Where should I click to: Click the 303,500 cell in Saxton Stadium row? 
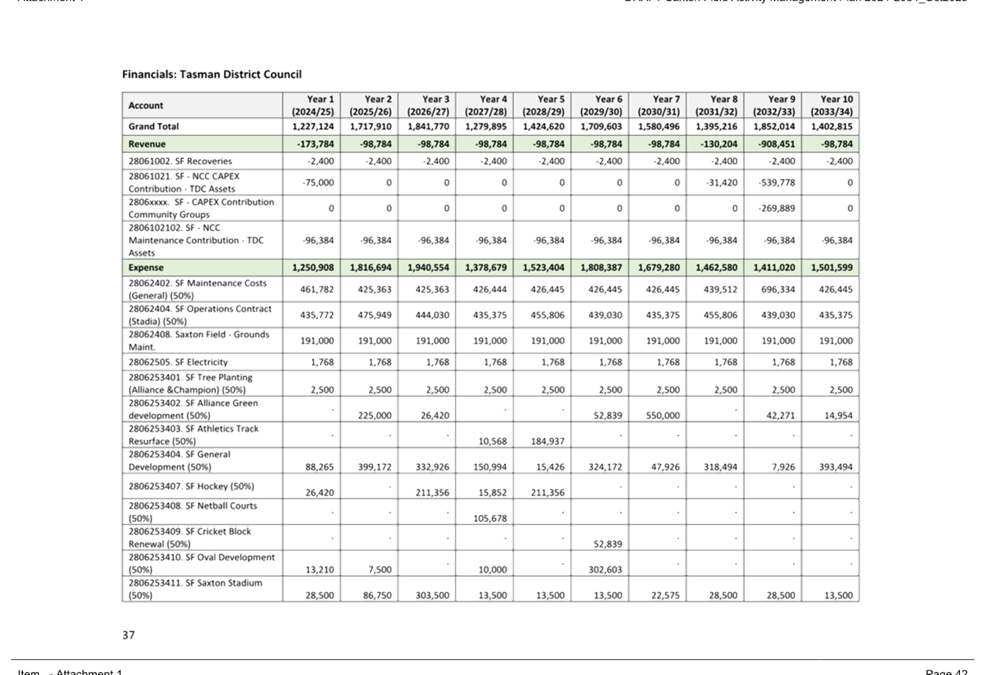click(433, 596)
